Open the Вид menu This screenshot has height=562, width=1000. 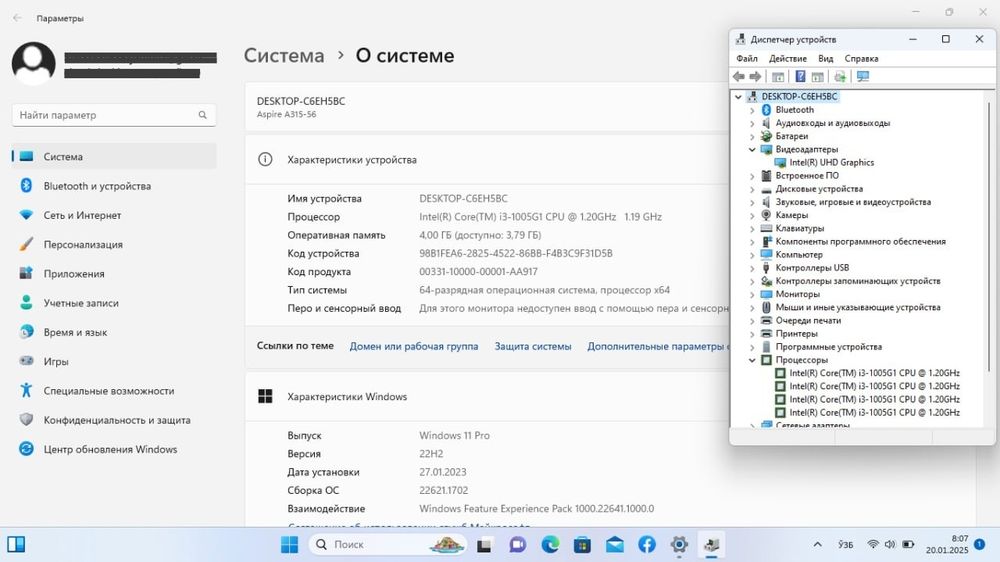[x=826, y=58]
